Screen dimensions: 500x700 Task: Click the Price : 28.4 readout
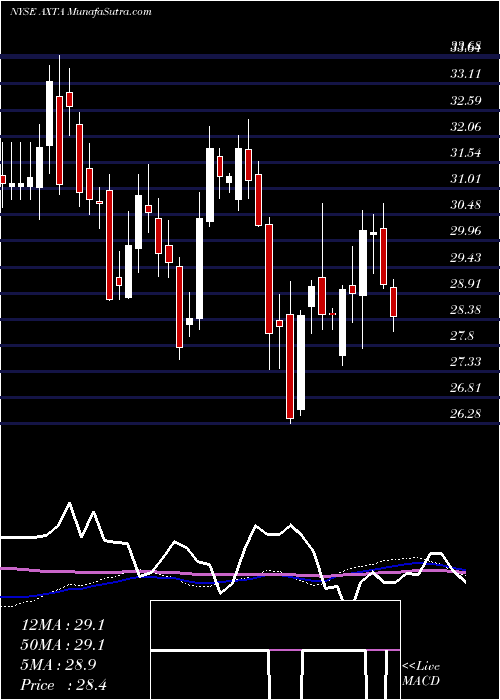tap(63, 685)
